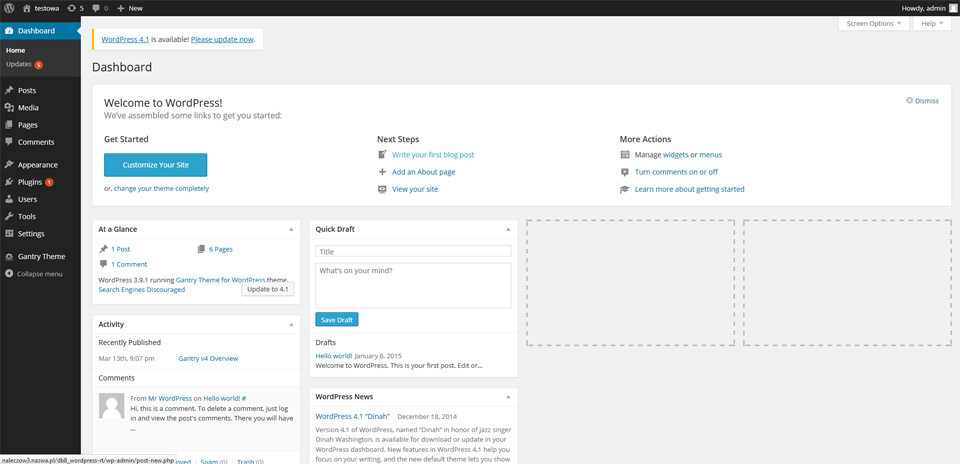Click the change your theme completely link

pos(162,189)
